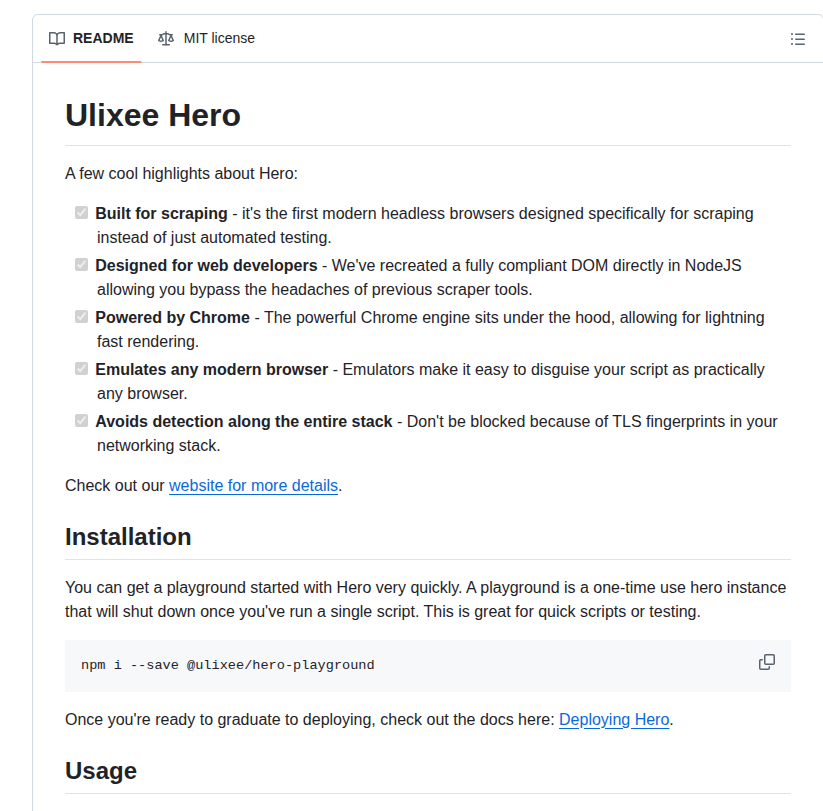Open the 'website for more details' link
823x811 pixels.
[253, 485]
